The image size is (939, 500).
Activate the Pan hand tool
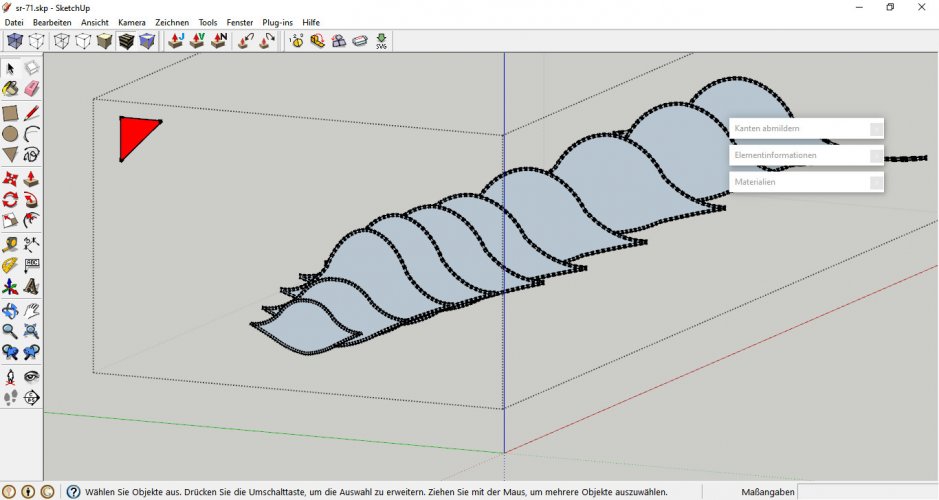point(31,310)
